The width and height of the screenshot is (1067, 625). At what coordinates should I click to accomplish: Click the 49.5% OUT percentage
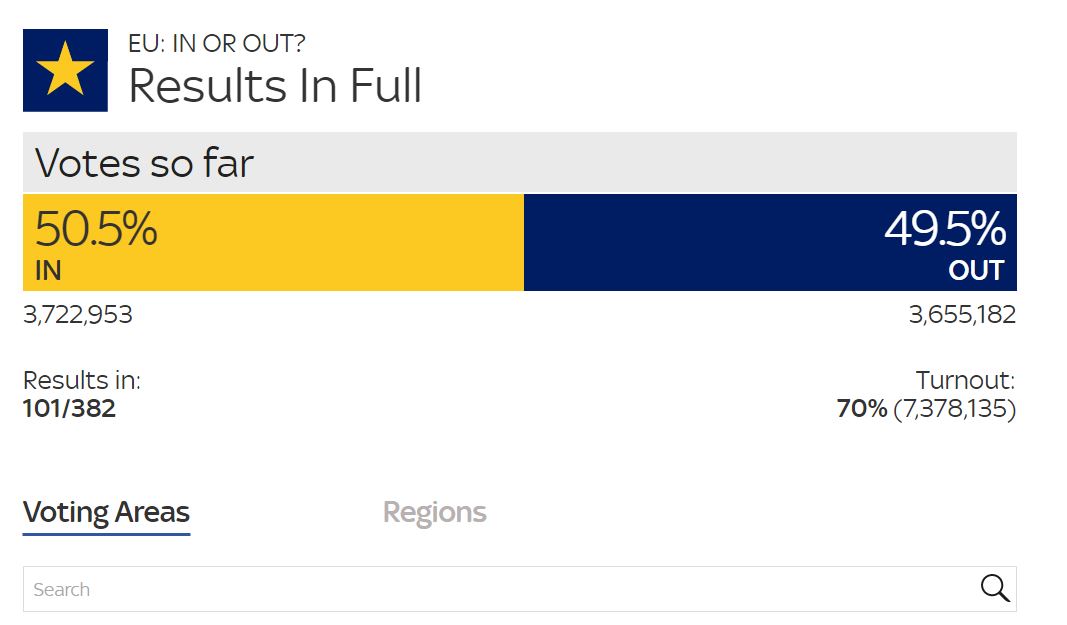pos(944,229)
